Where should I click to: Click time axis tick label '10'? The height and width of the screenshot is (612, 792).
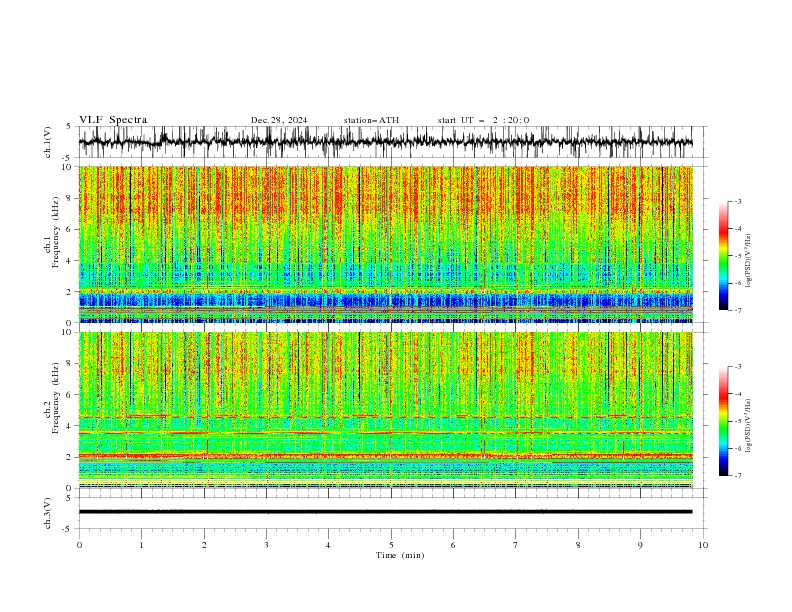[x=703, y=545]
